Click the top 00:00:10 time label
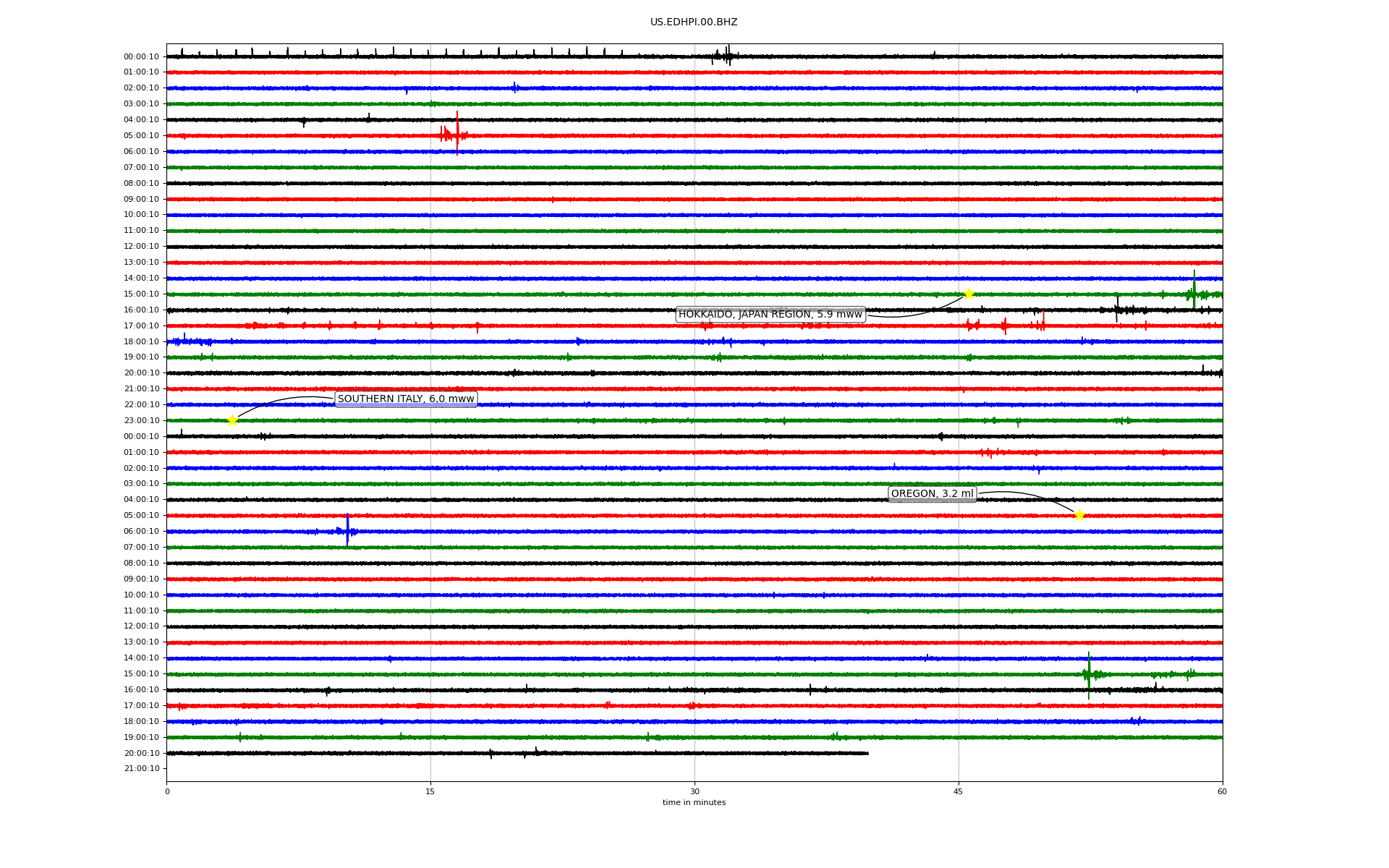 coord(141,56)
